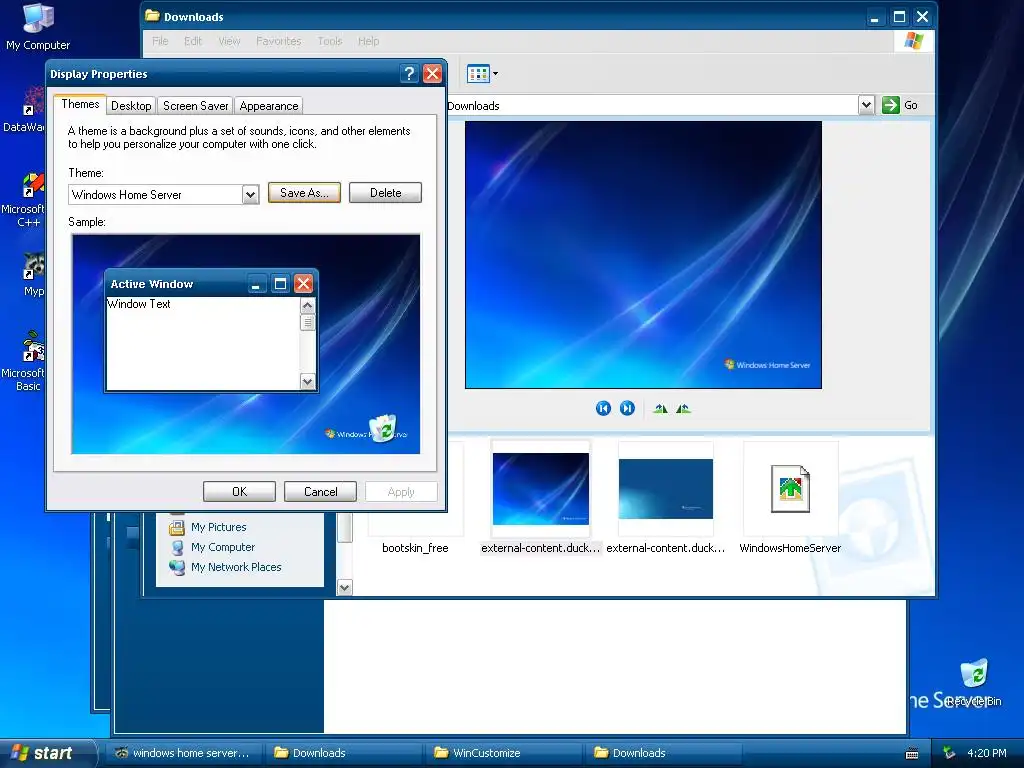Open the raccoon Myp desktop shortcut
1024x768 pixels.
click(34, 265)
